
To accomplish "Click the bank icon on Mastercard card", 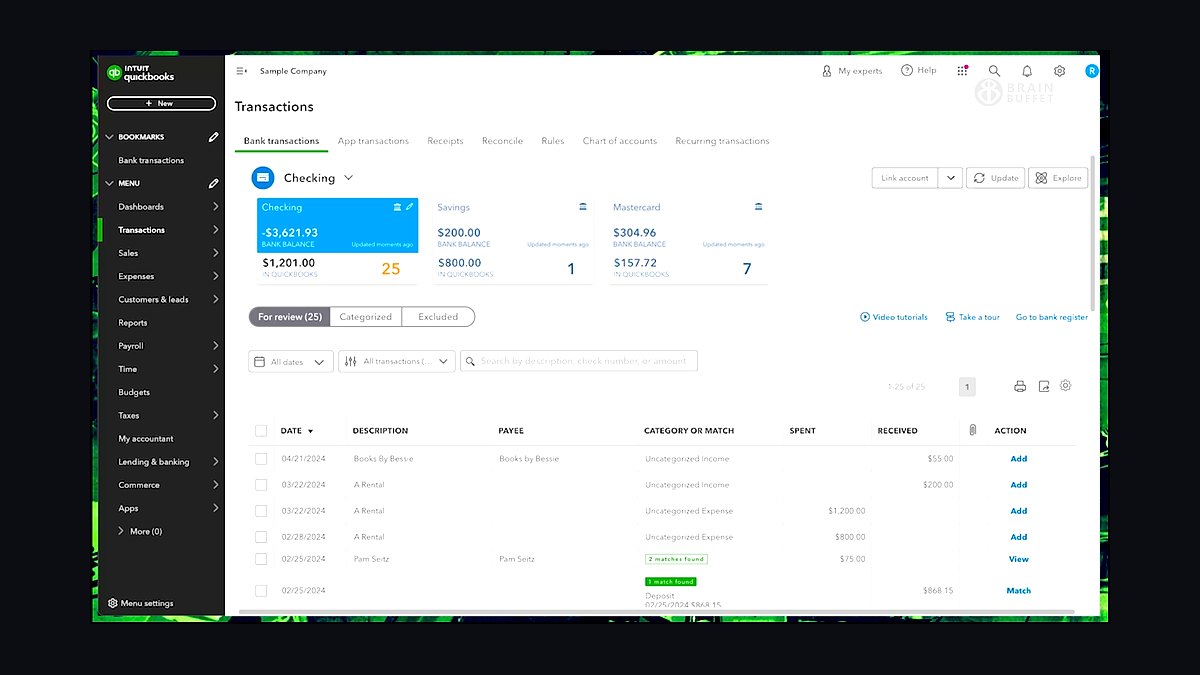I will pyautogui.click(x=759, y=207).
